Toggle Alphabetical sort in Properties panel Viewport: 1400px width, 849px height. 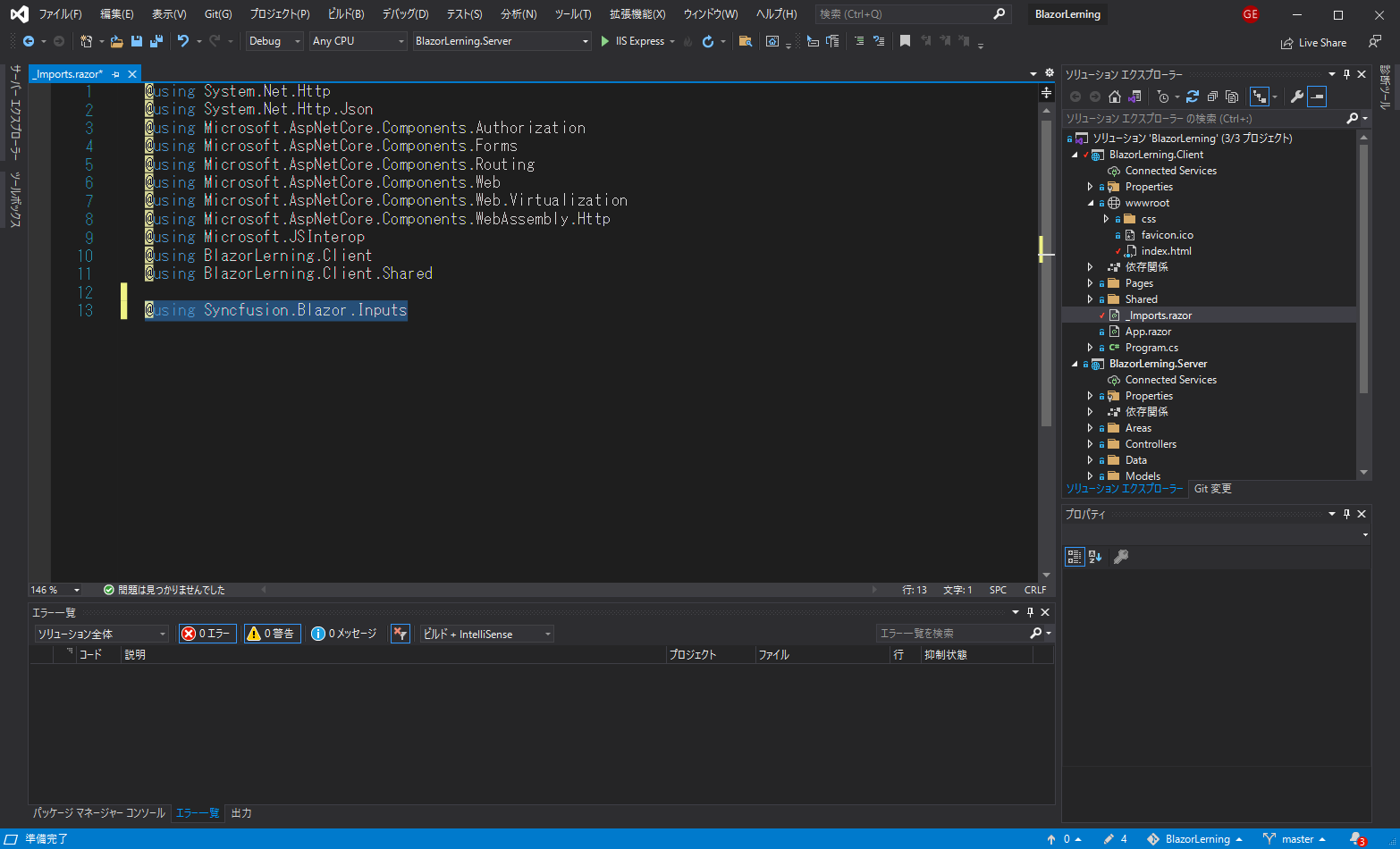[1095, 557]
